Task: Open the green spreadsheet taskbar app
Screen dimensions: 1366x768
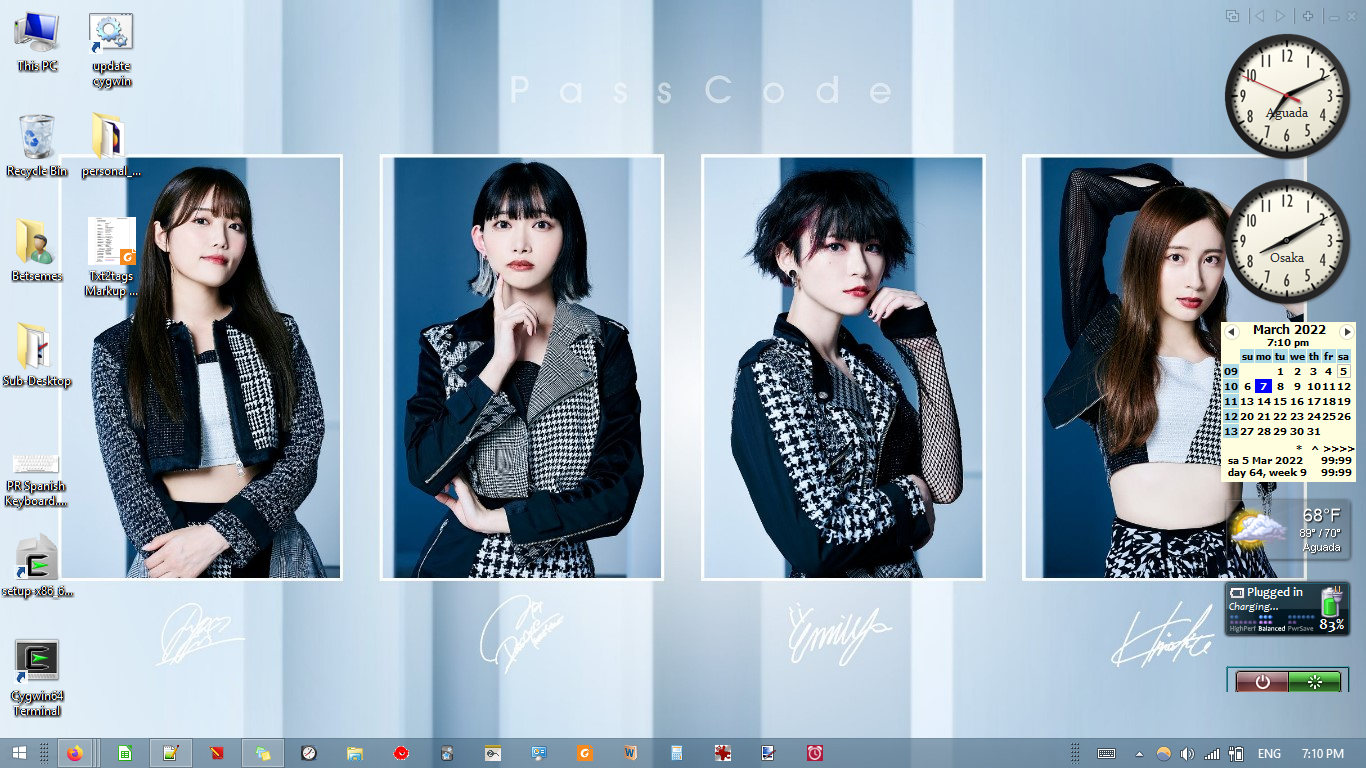Action: tap(125, 753)
